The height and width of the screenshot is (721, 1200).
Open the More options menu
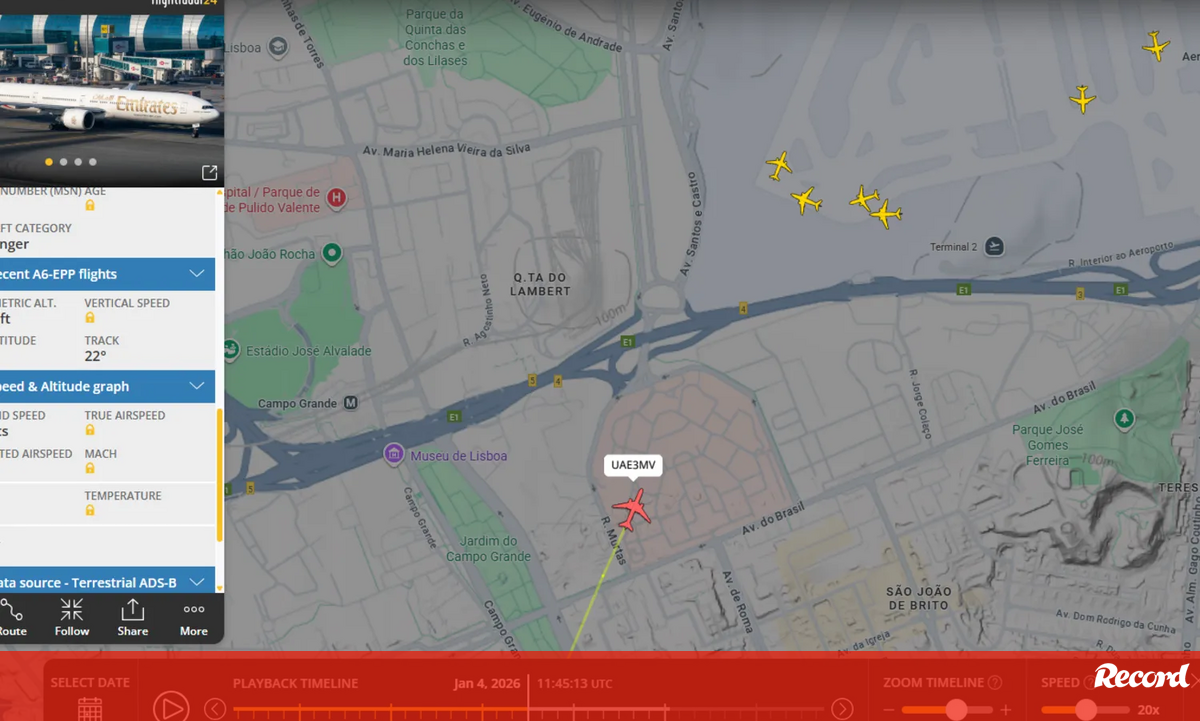pos(194,618)
